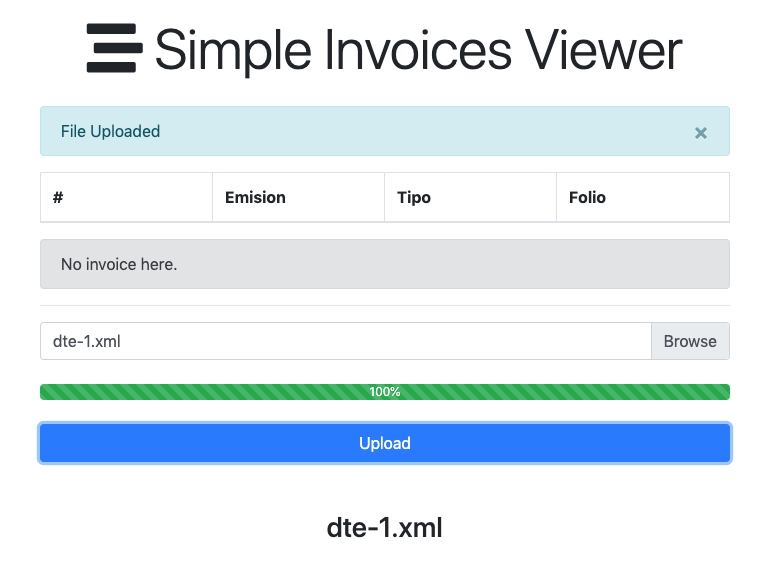This screenshot has height=563, width=771.
Task: Click the Simple Invoices Viewer title
Action: click(418, 50)
